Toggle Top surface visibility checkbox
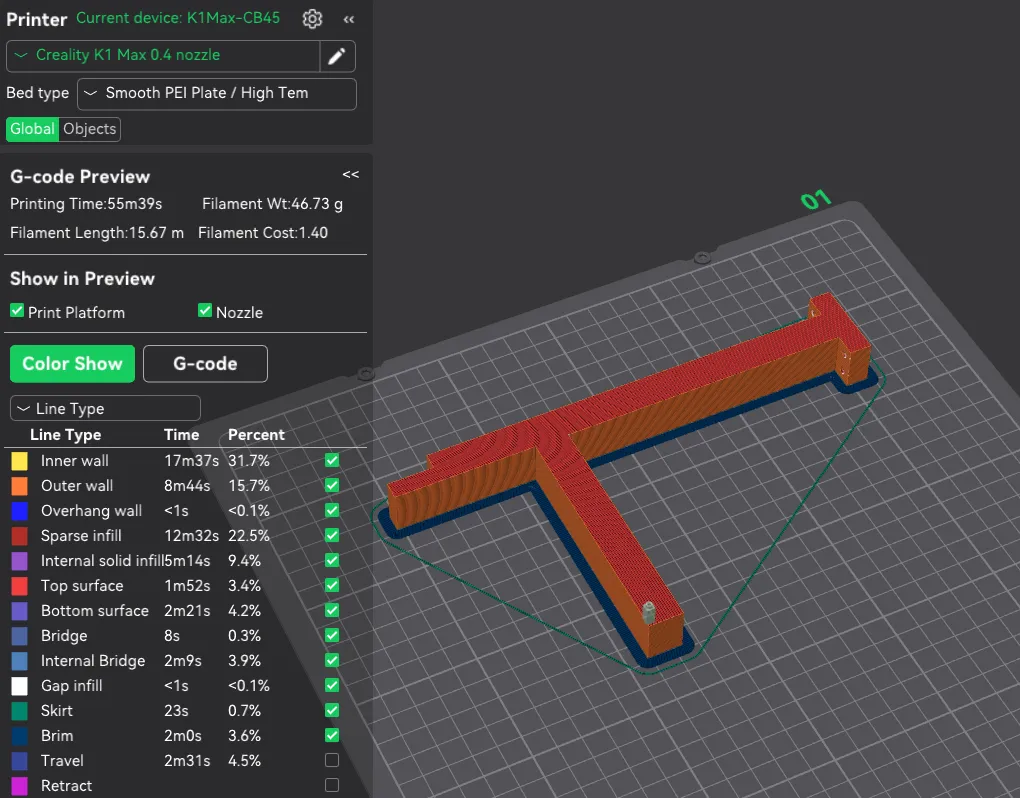 pos(332,585)
